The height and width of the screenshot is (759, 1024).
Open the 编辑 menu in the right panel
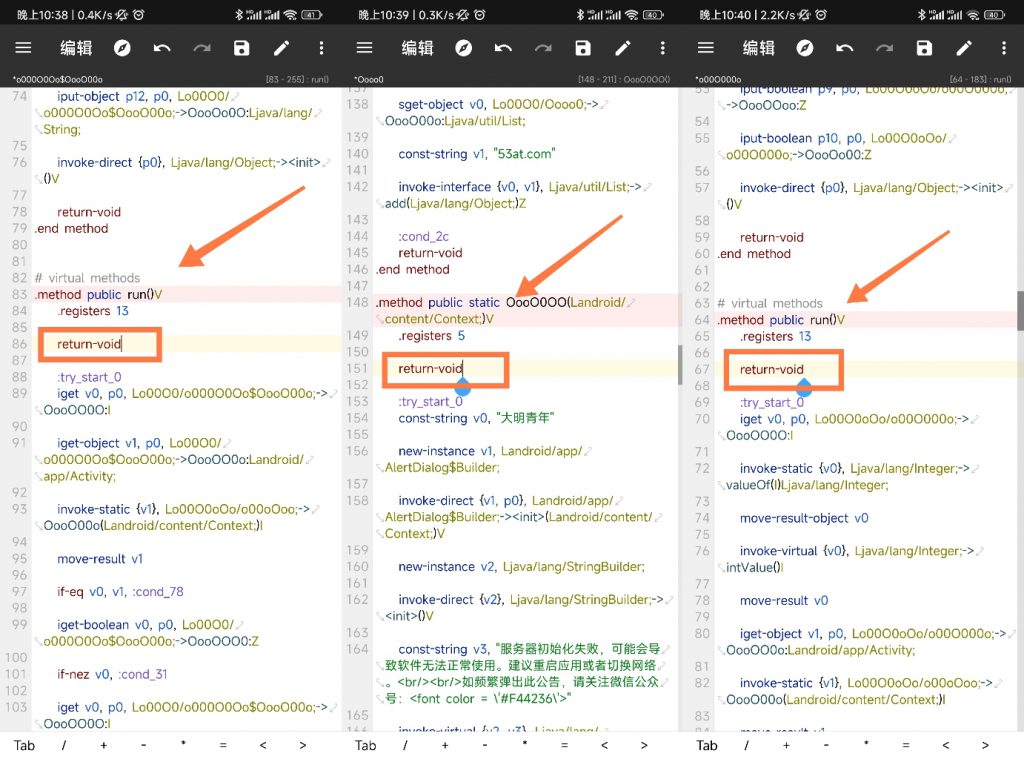760,47
